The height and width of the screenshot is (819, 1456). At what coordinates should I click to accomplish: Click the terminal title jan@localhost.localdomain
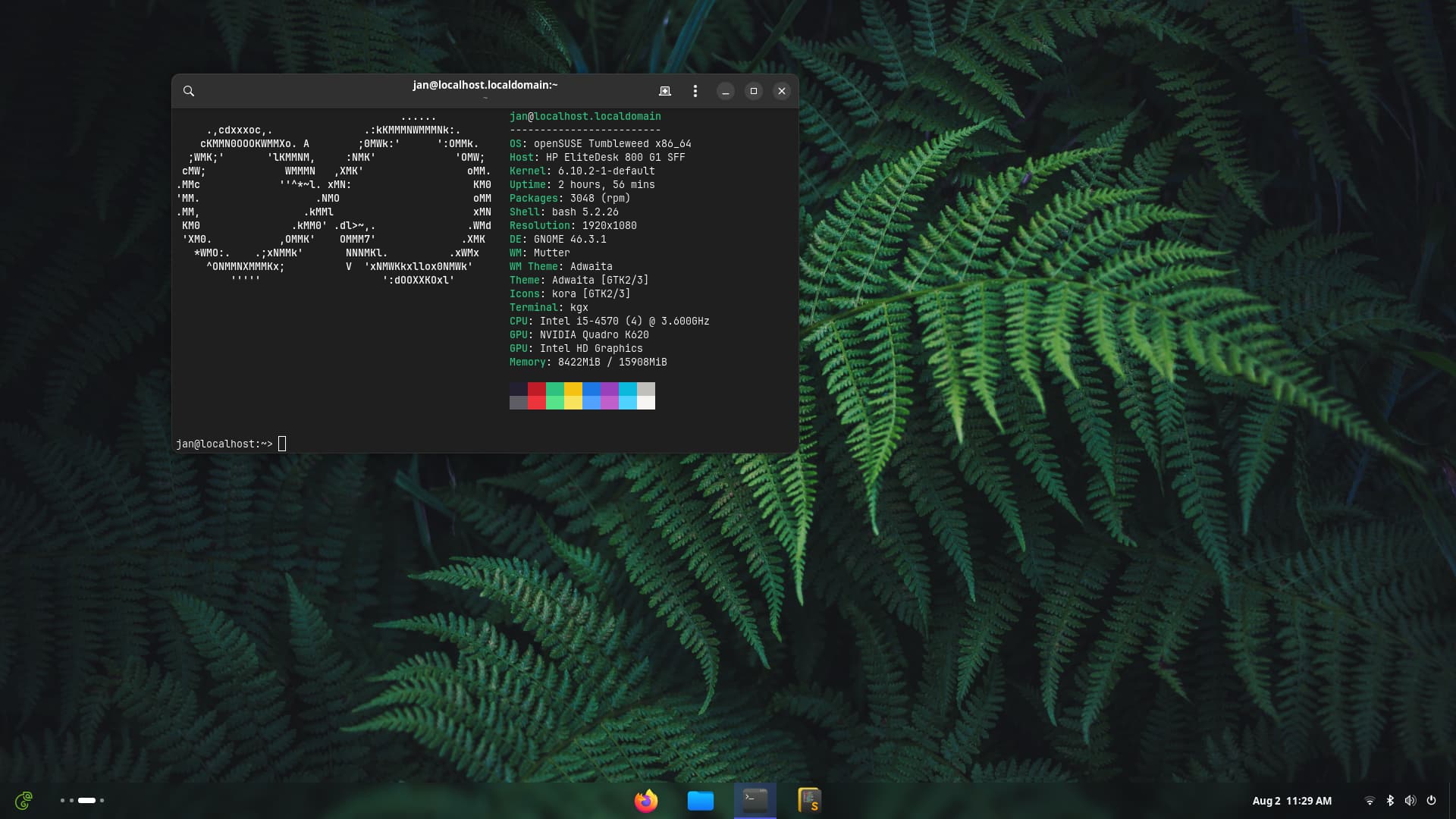(485, 85)
